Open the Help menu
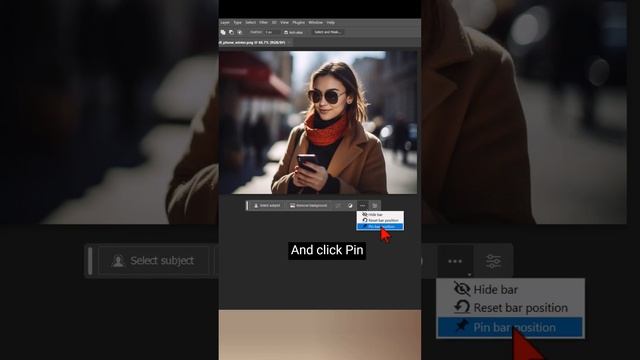Screen dimensions: 640x360 click(331, 22)
